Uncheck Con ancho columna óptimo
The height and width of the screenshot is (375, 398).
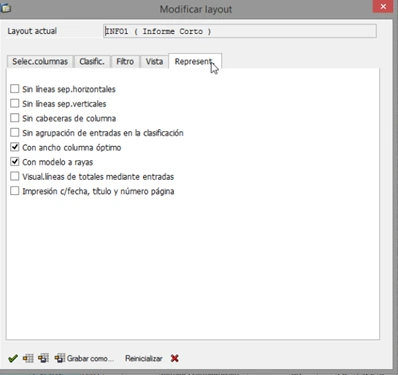point(15,147)
